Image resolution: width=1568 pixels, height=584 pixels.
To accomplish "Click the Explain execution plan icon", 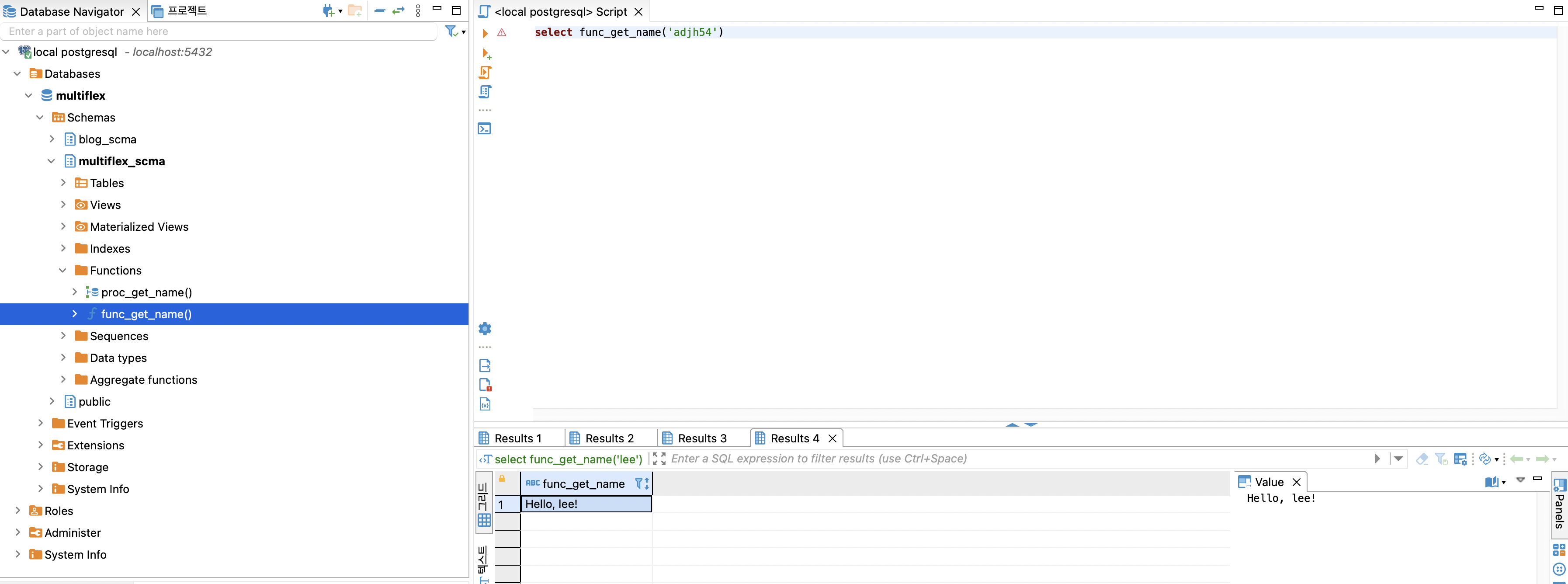I will tap(485, 92).
